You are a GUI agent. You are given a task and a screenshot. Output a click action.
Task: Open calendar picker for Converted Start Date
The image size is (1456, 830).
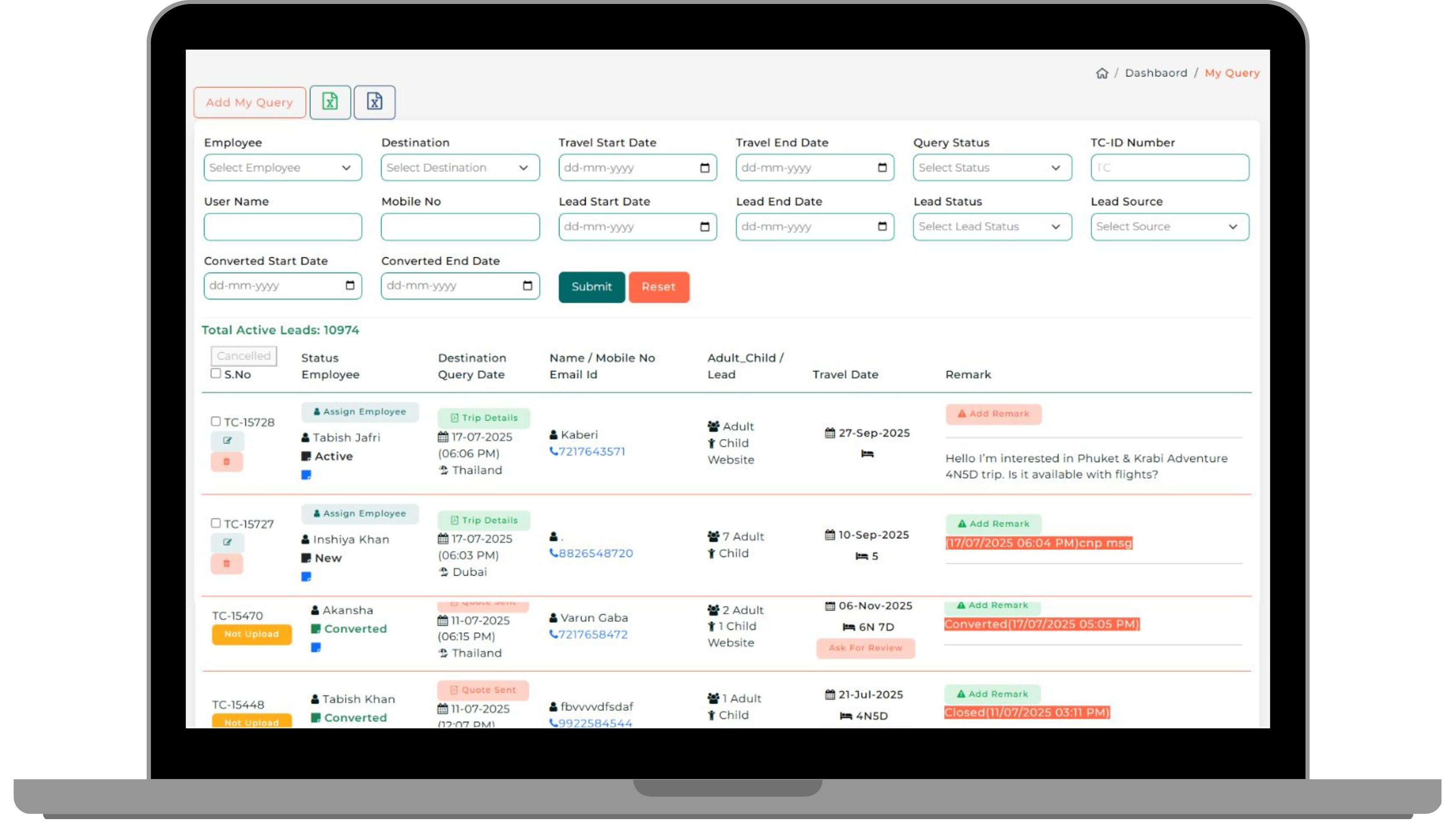(x=350, y=285)
